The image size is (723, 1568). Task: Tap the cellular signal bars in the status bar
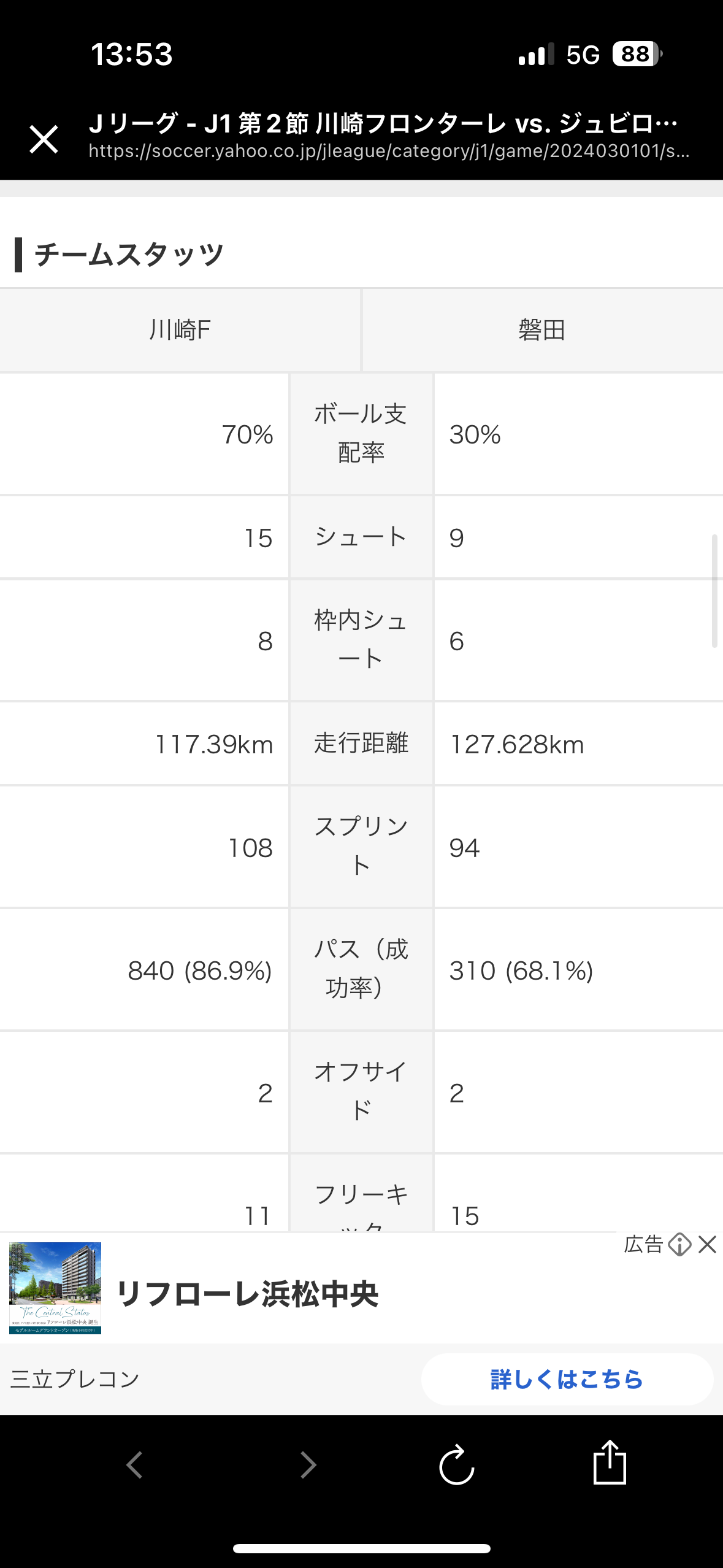(536, 54)
